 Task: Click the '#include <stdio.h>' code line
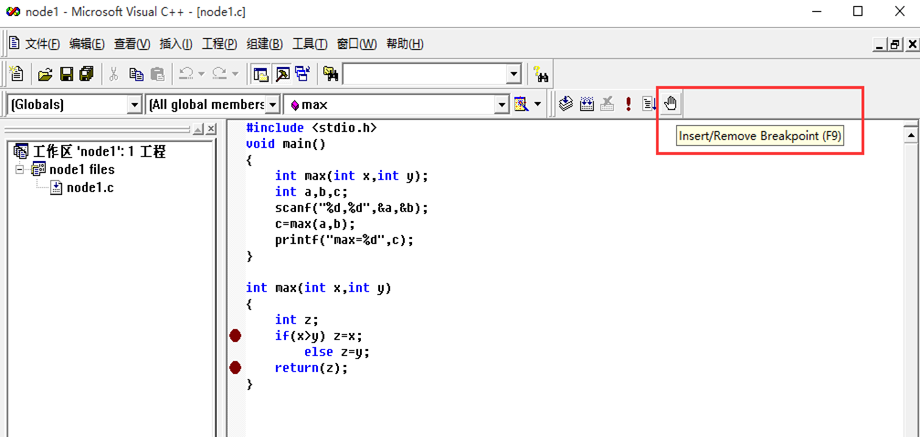coord(312,127)
